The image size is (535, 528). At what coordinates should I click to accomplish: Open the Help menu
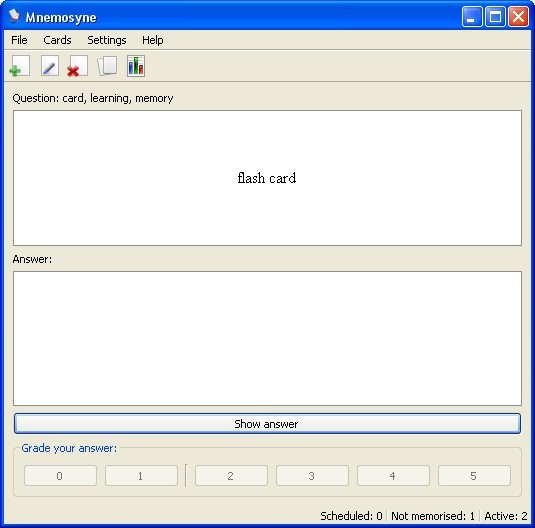point(153,40)
